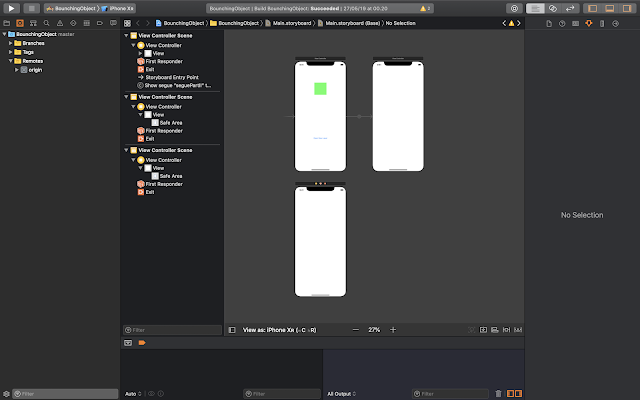
Task: Open the identity inspector tab
Action: coord(576,24)
